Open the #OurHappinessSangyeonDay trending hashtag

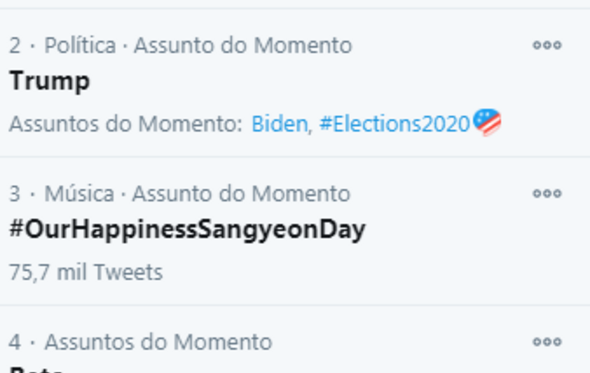coord(187,230)
